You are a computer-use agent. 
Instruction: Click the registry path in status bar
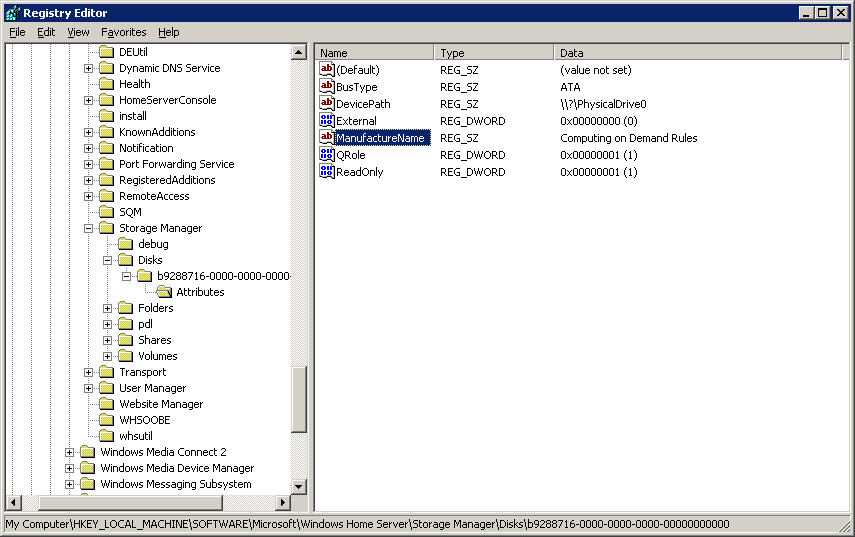[368, 524]
